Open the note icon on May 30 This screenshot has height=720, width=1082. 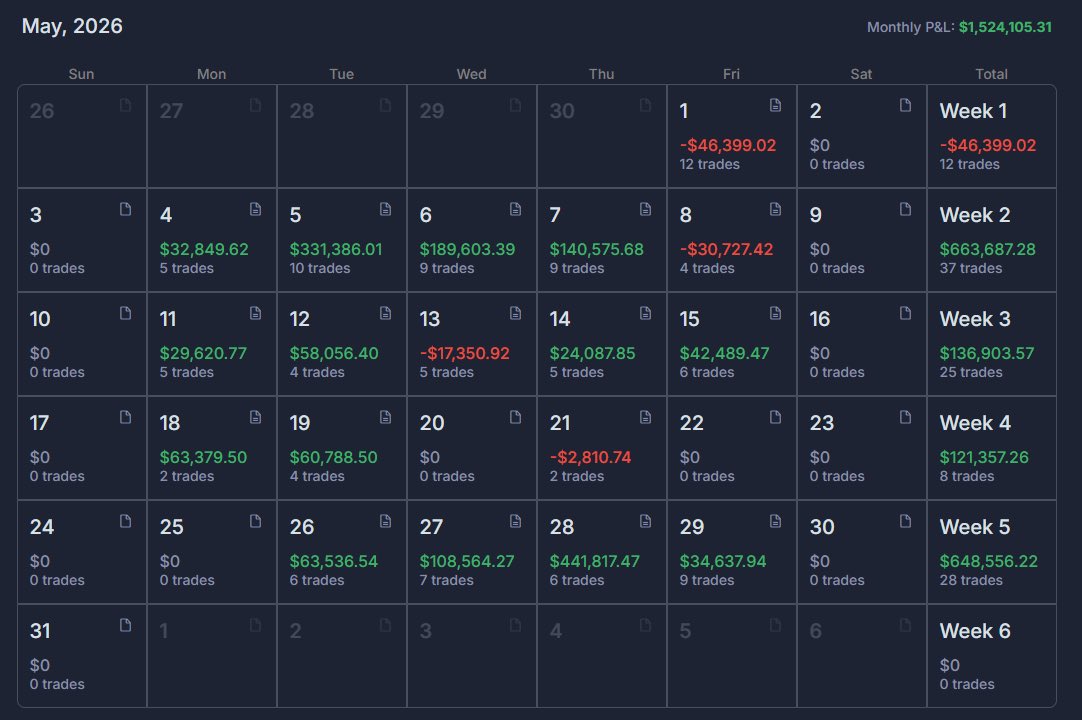(905, 521)
